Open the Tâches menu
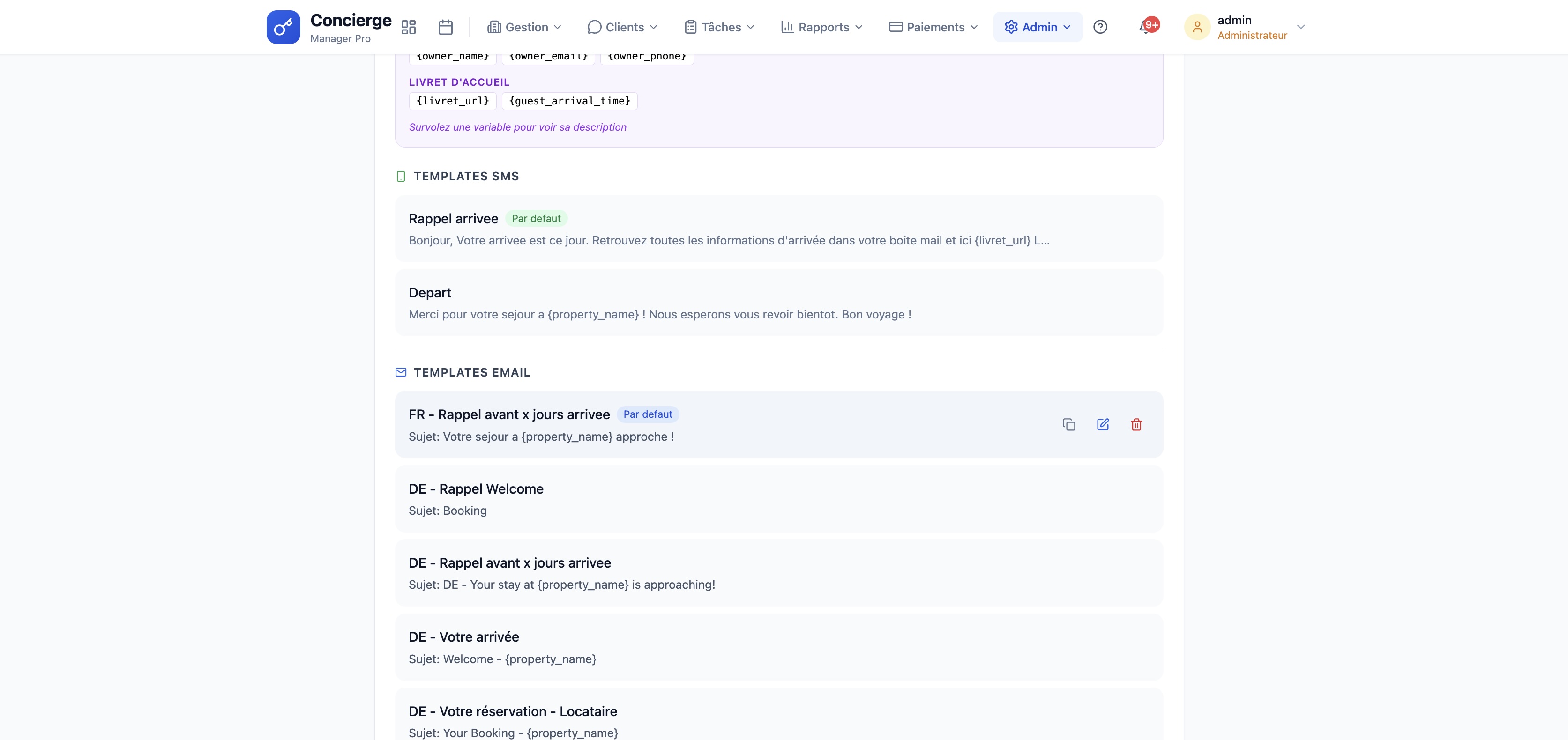The width and height of the screenshot is (1568, 740). point(719,27)
